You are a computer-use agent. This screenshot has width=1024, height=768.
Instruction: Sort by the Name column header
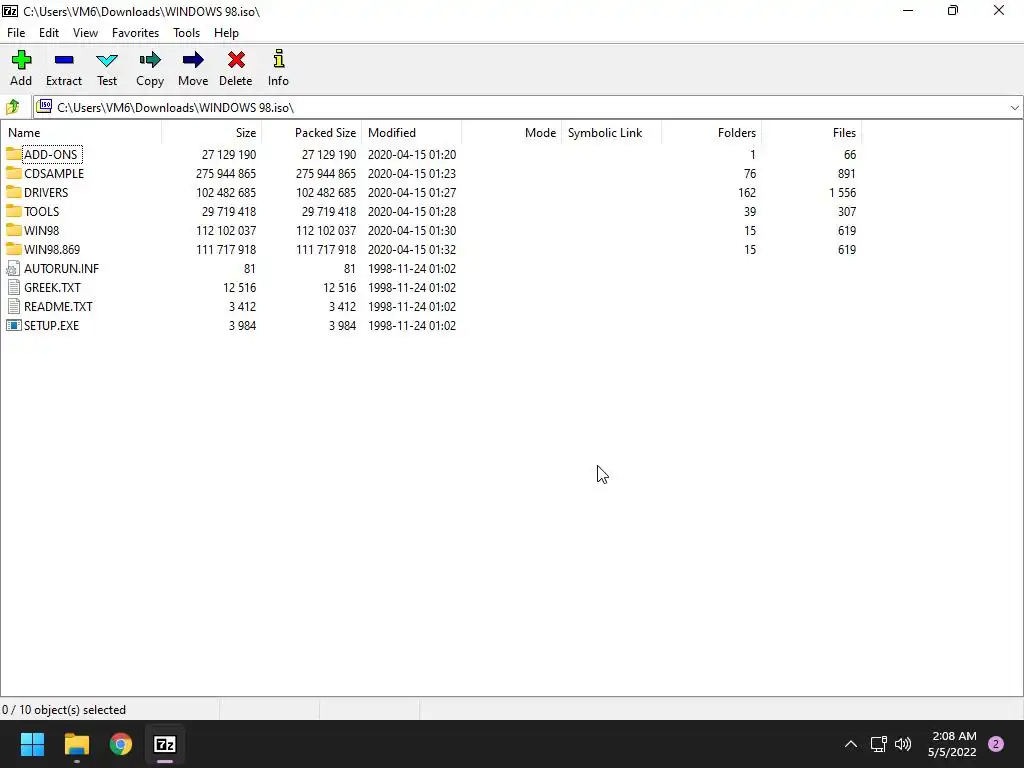coord(81,133)
